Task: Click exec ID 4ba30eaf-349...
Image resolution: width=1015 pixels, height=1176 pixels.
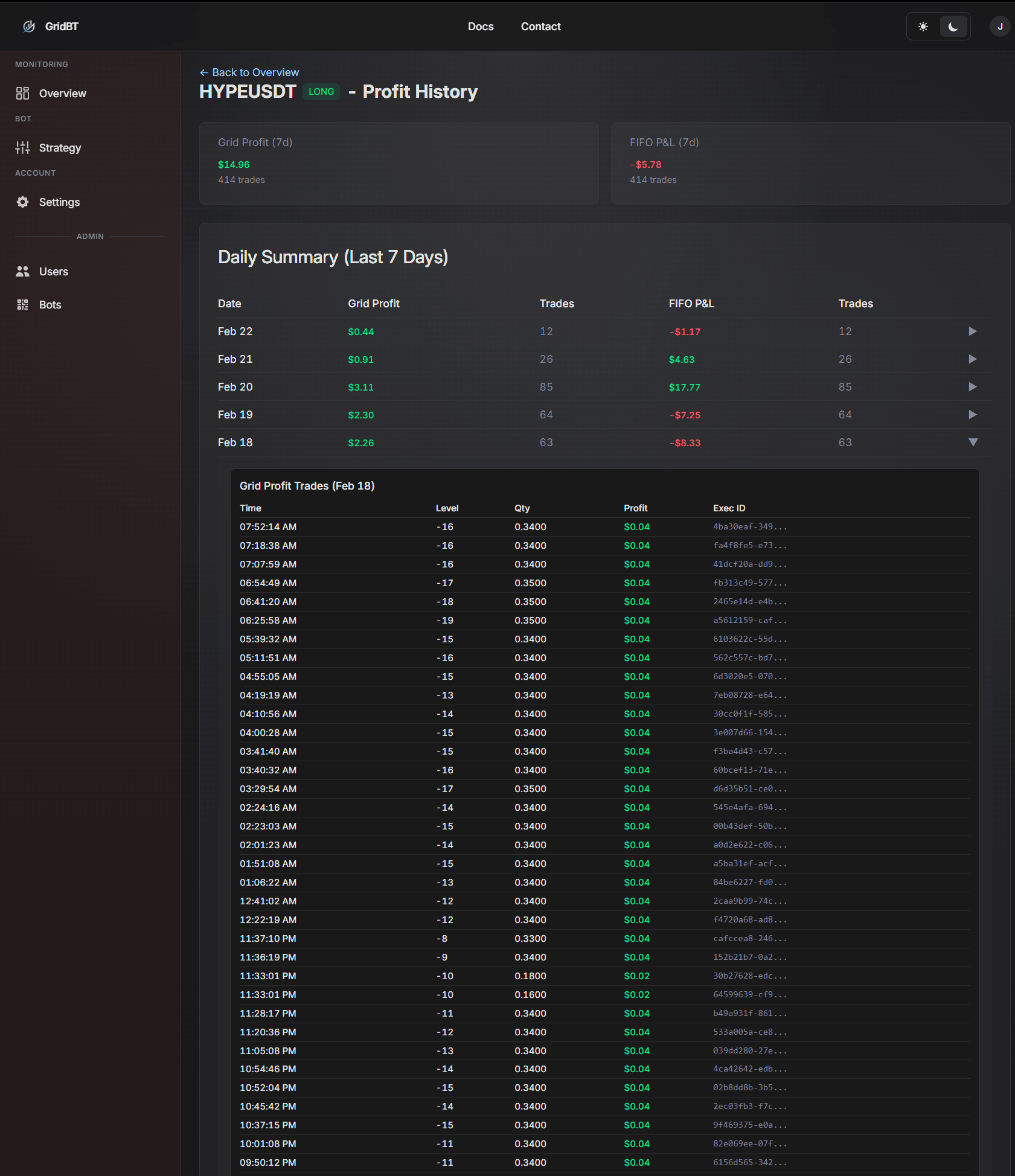Action: click(x=750, y=526)
